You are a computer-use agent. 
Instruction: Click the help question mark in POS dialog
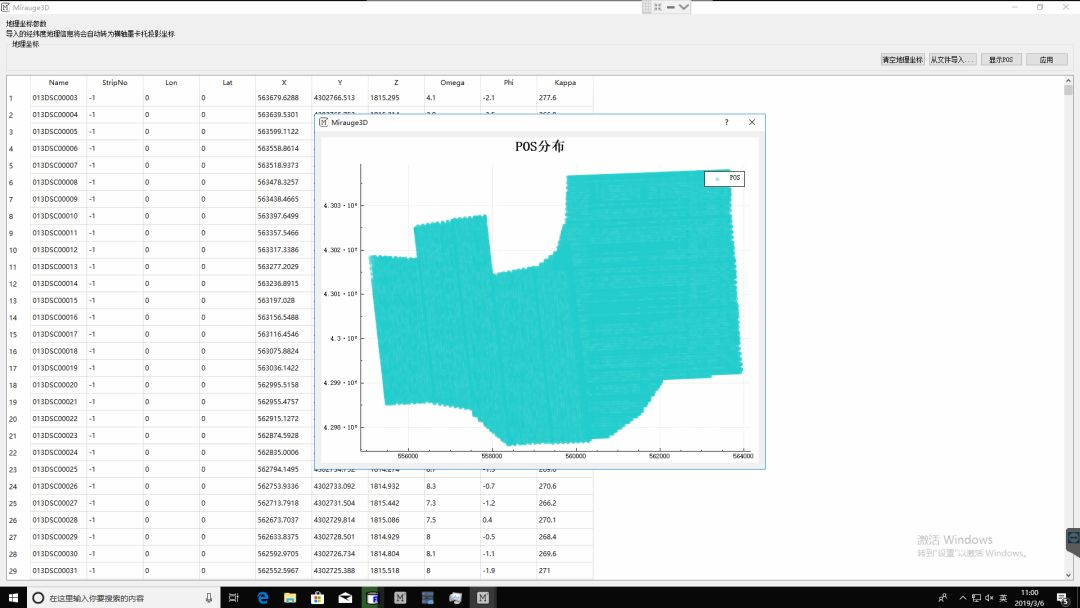(726, 122)
